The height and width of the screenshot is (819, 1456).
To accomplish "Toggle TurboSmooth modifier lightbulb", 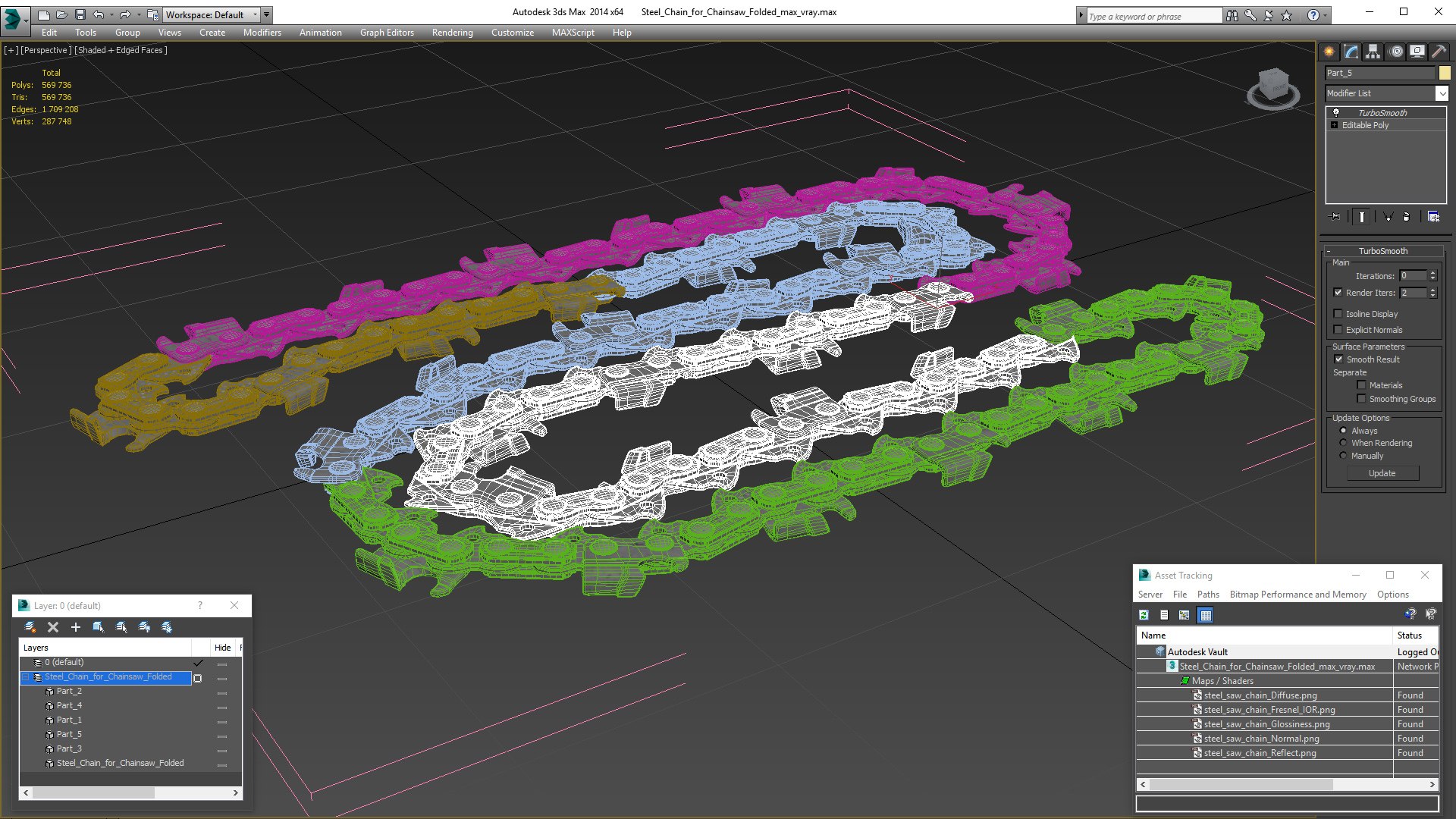I will point(1336,112).
